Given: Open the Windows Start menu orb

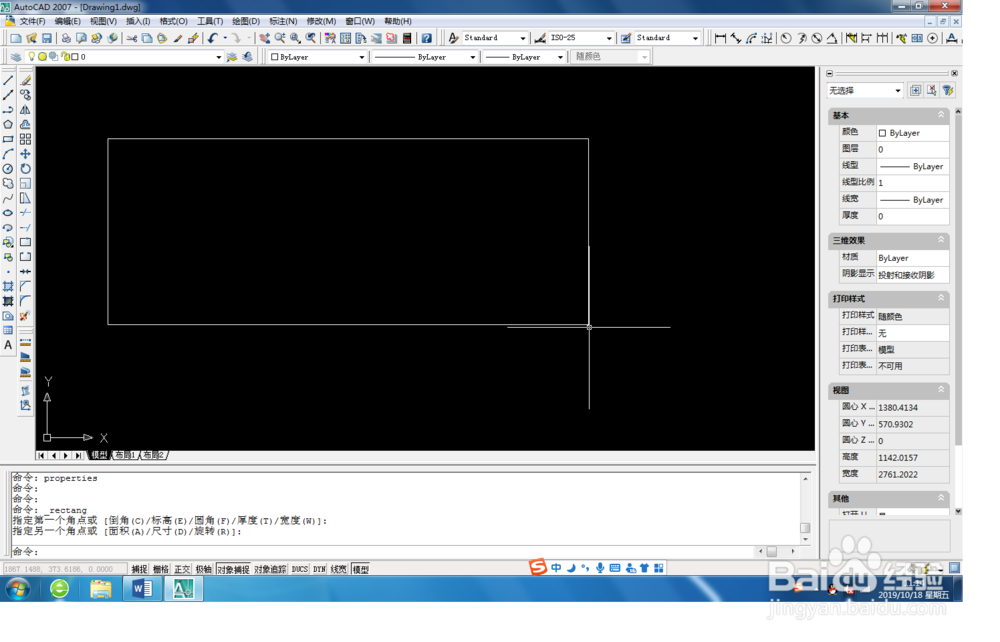Looking at the screenshot, I should coord(18,588).
